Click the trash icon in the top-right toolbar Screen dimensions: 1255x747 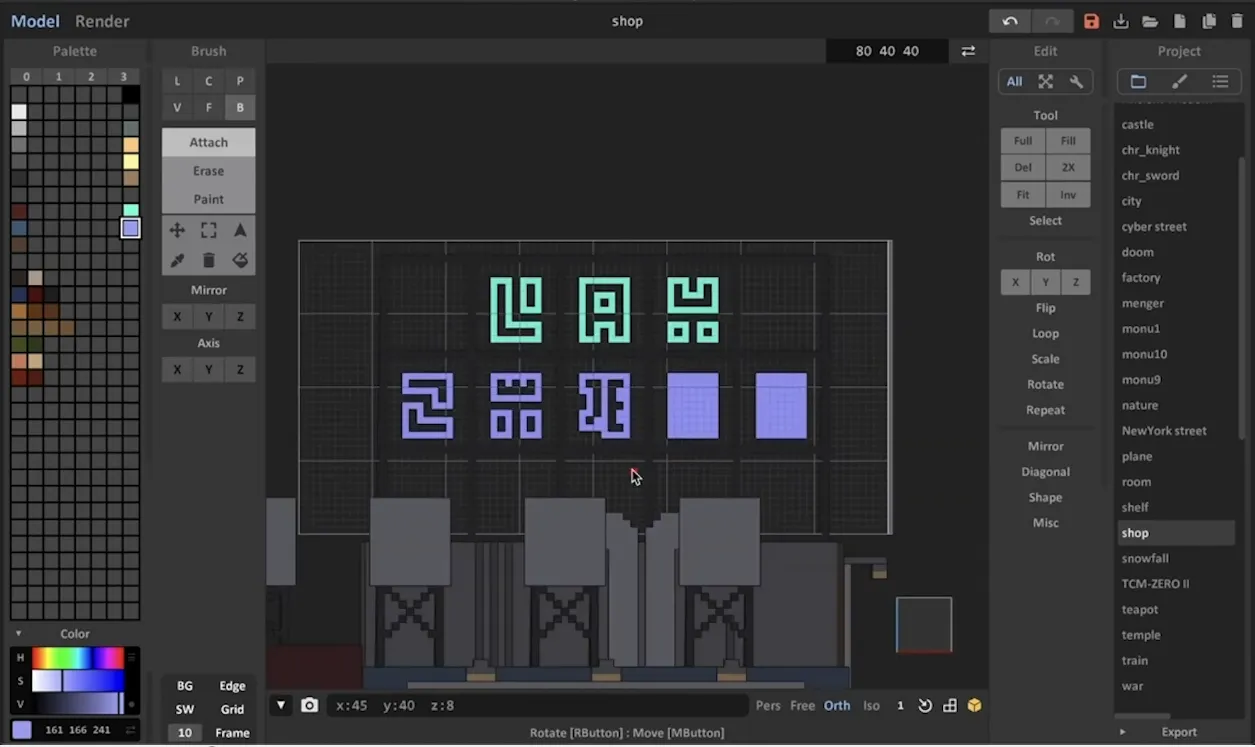click(x=1238, y=21)
